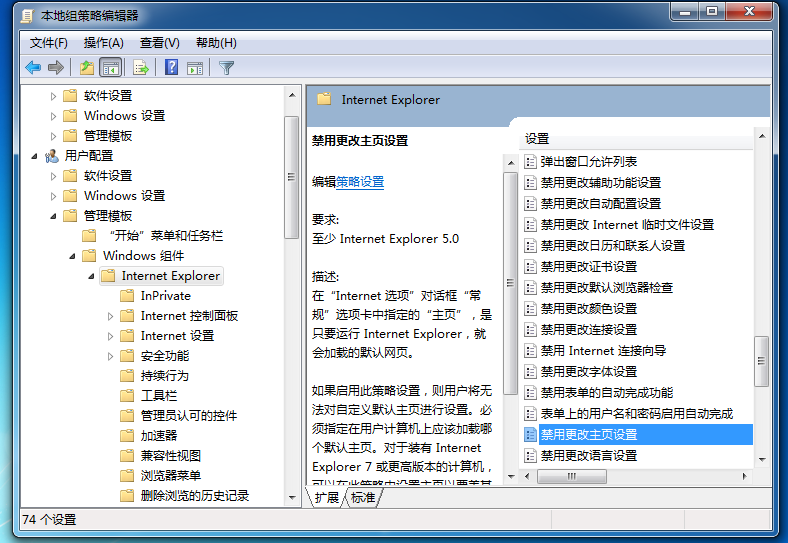Toggle the show/hide console tree icon
The height and width of the screenshot is (543, 788).
[x=111, y=67]
